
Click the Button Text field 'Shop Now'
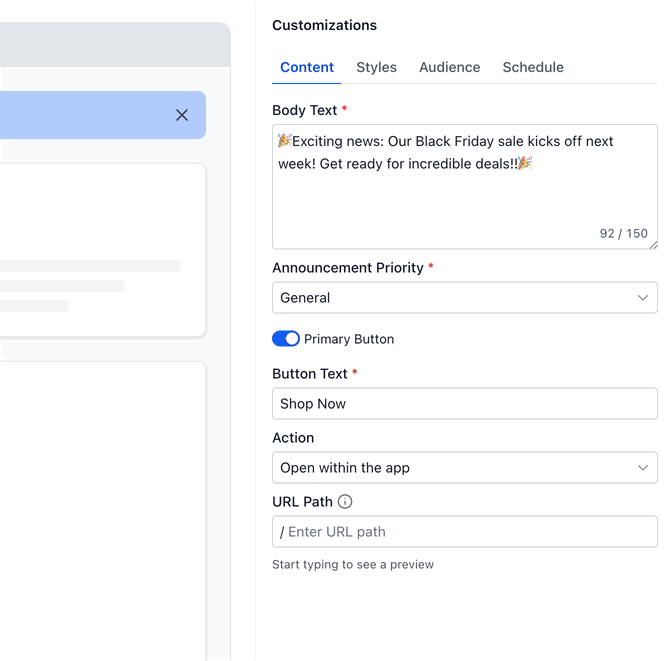(465, 403)
